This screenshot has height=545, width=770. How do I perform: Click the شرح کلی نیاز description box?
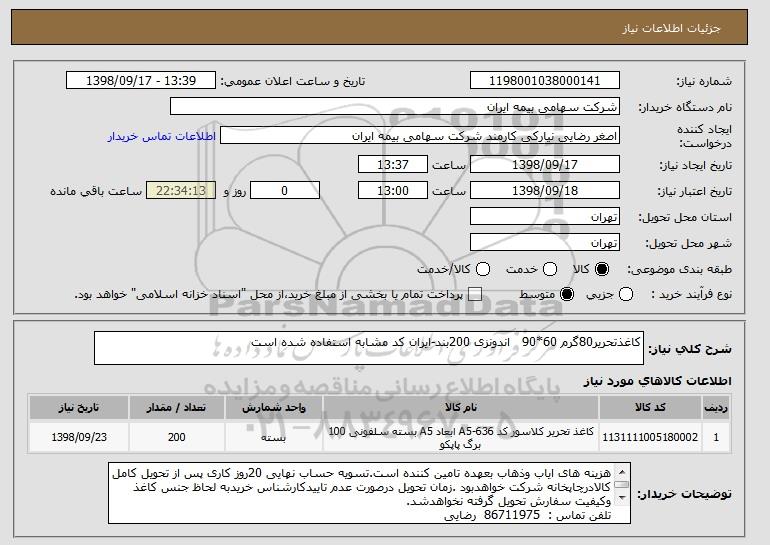click(x=369, y=348)
